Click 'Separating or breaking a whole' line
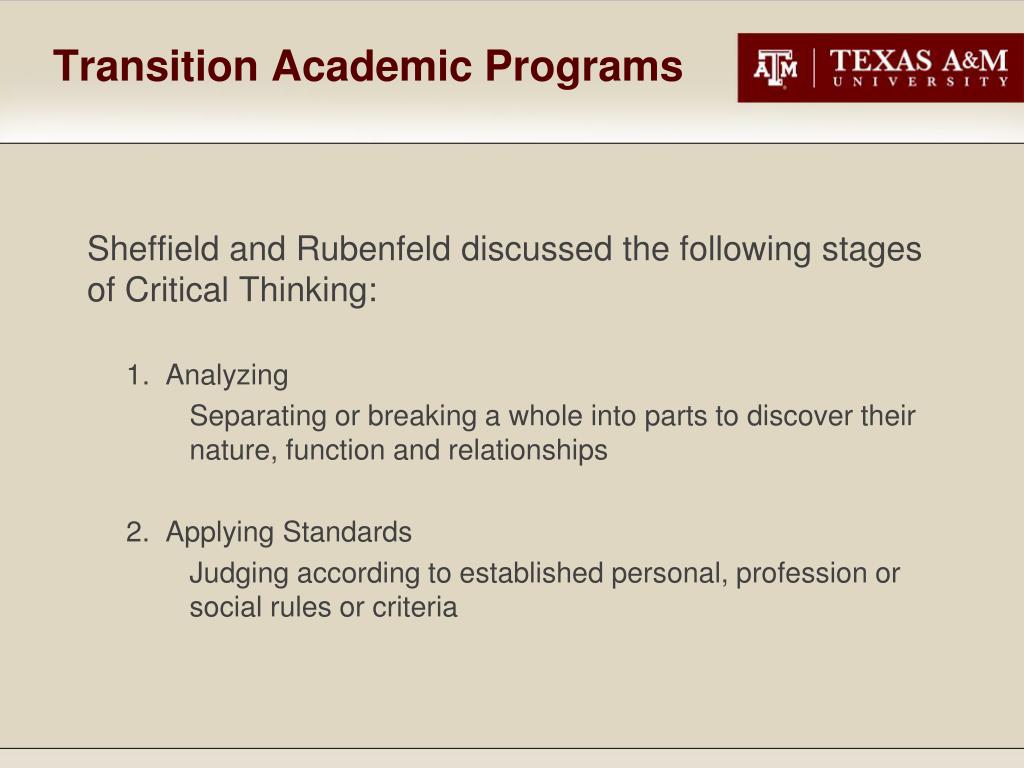1024x768 pixels. click(x=552, y=416)
